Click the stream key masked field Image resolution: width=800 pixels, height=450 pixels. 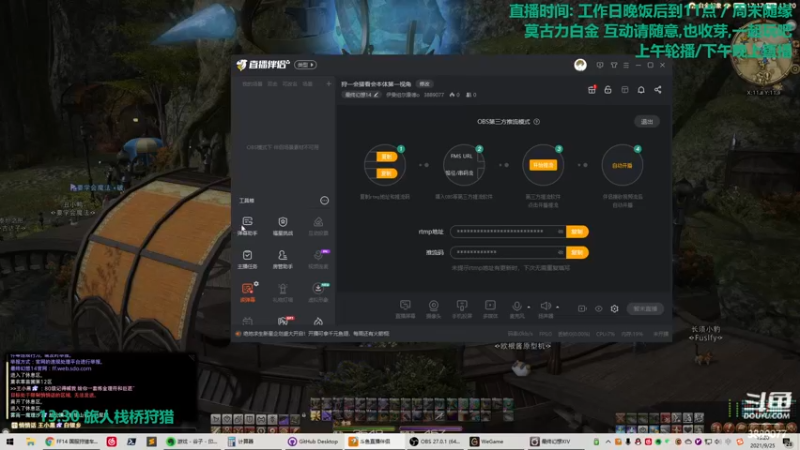pyautogui.click(x=508, y=252)
